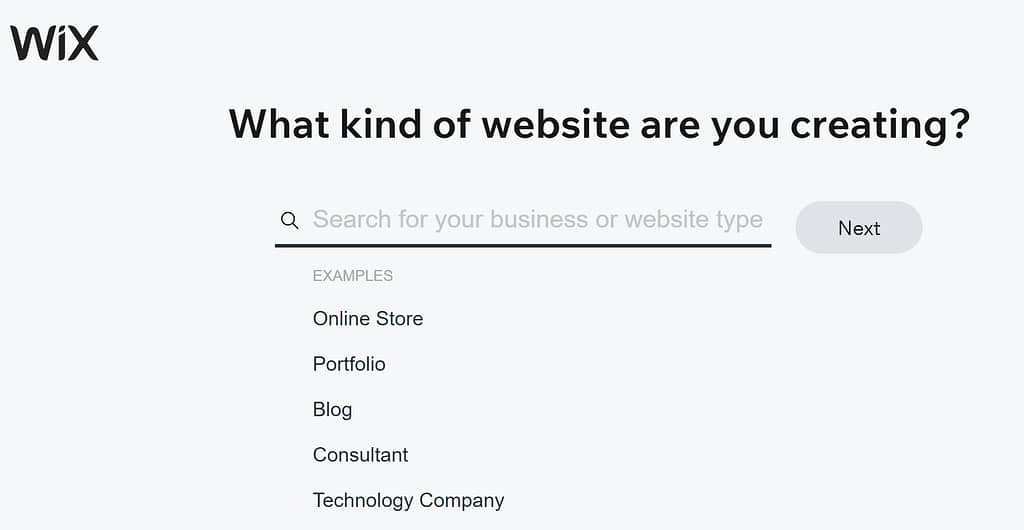The width and height of the screenshot is (1024, 530).
Task: Go to the Wix home via the logo
Action: click(x=54, y=43)
